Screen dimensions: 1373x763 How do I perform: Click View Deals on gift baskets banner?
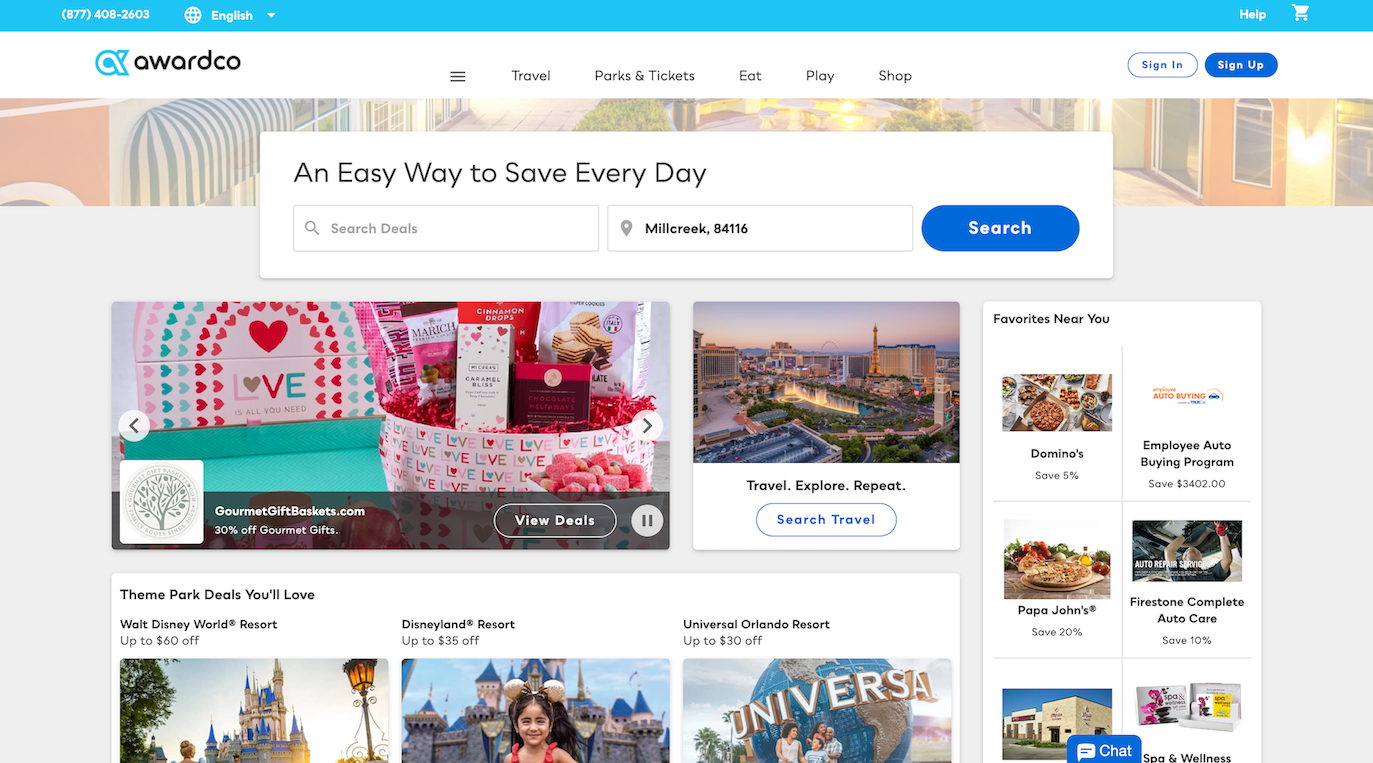click(554, 520)
